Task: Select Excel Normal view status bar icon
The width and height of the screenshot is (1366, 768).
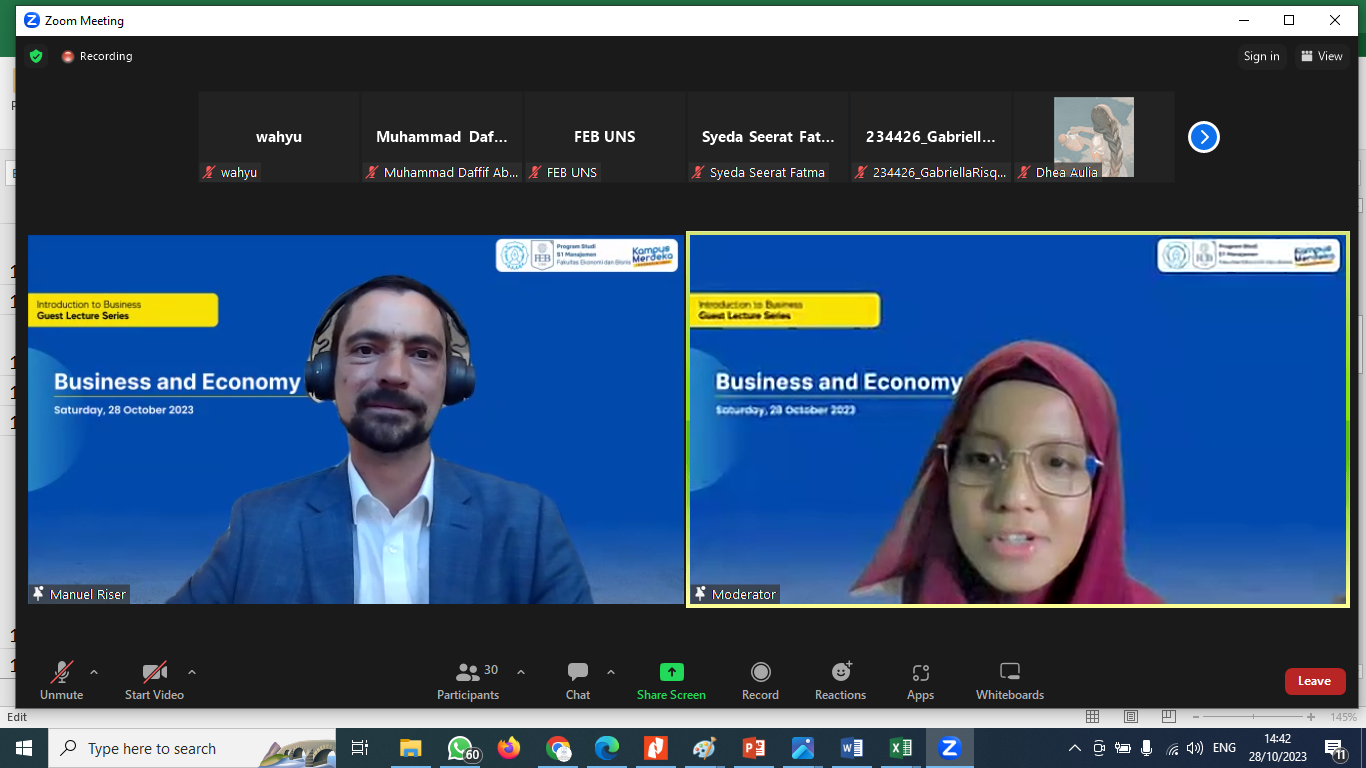Action: coord(1093,717)
